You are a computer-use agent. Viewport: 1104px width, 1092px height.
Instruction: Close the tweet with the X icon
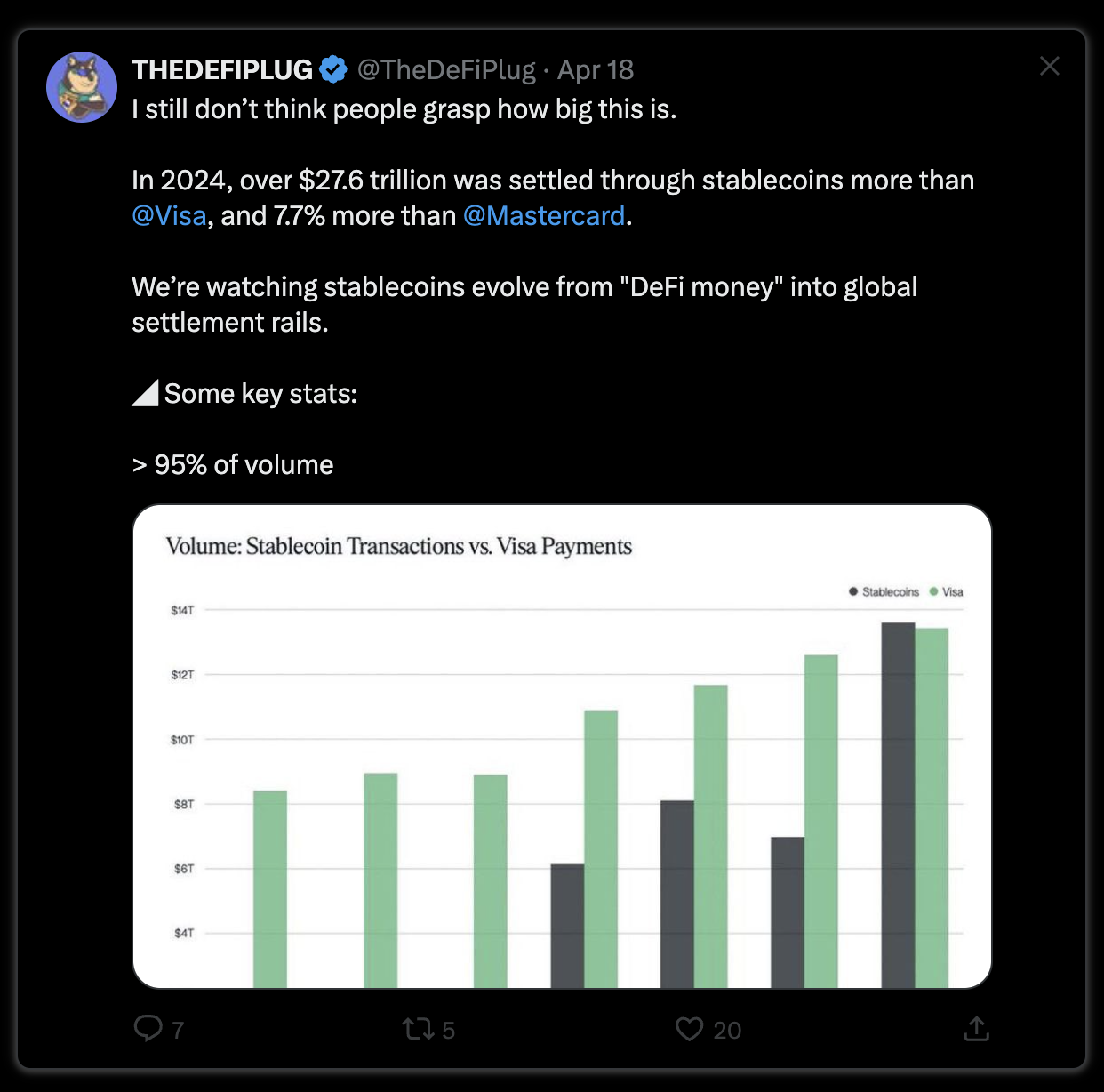(1050, 66)
